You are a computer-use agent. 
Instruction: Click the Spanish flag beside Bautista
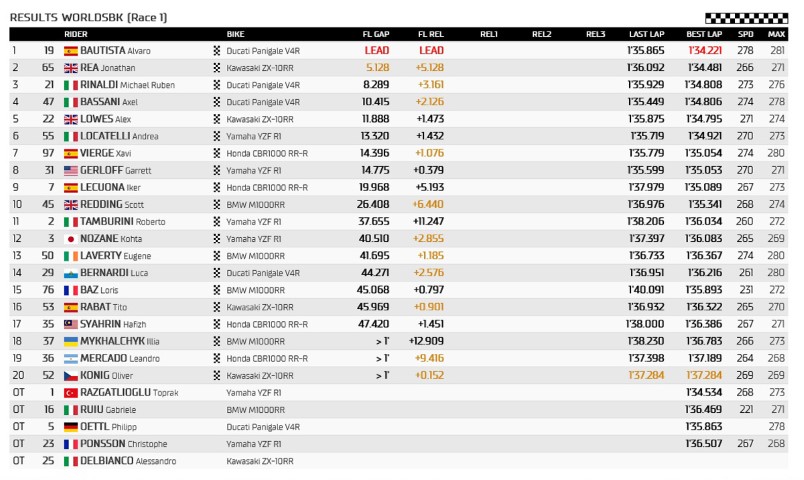click(70, 50)
